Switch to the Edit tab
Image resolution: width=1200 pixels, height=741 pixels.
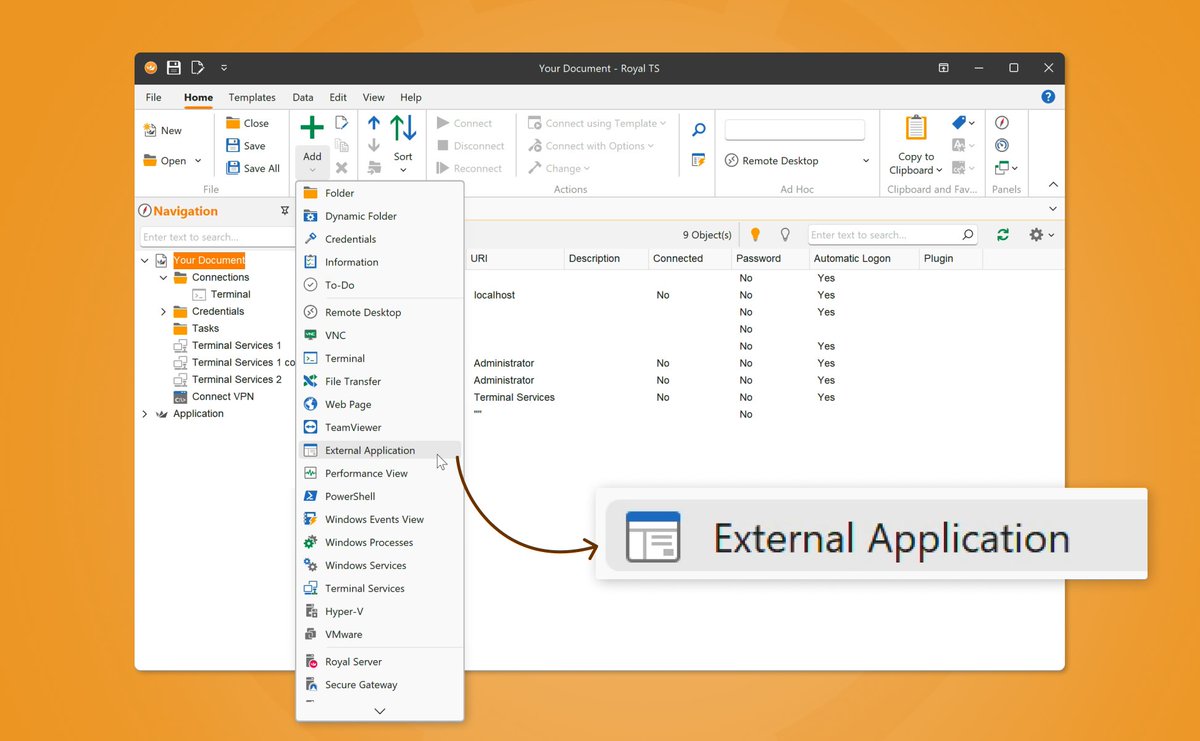click(x=338, y=97)
